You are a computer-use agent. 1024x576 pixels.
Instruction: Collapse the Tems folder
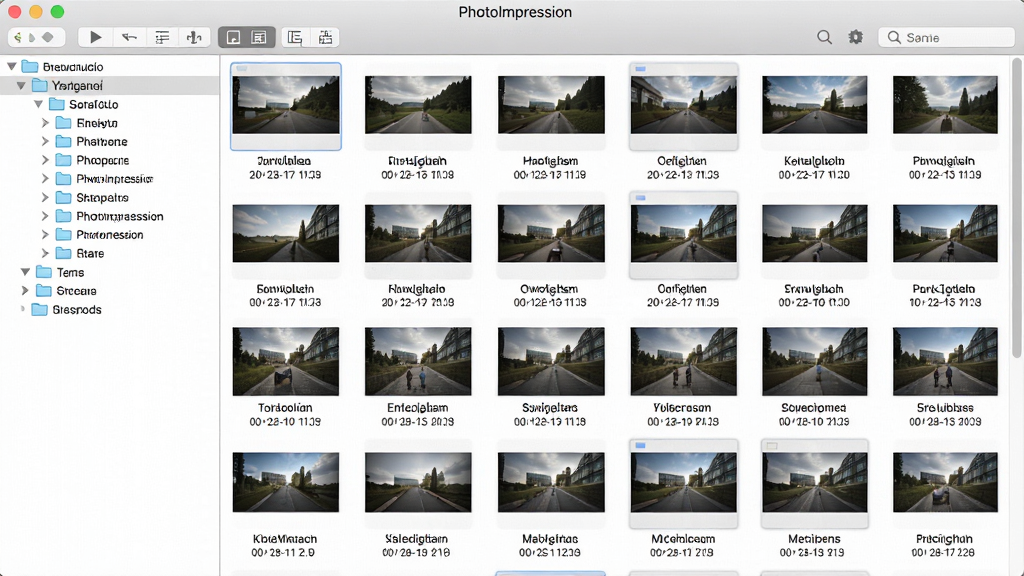[x=25, y=272]
